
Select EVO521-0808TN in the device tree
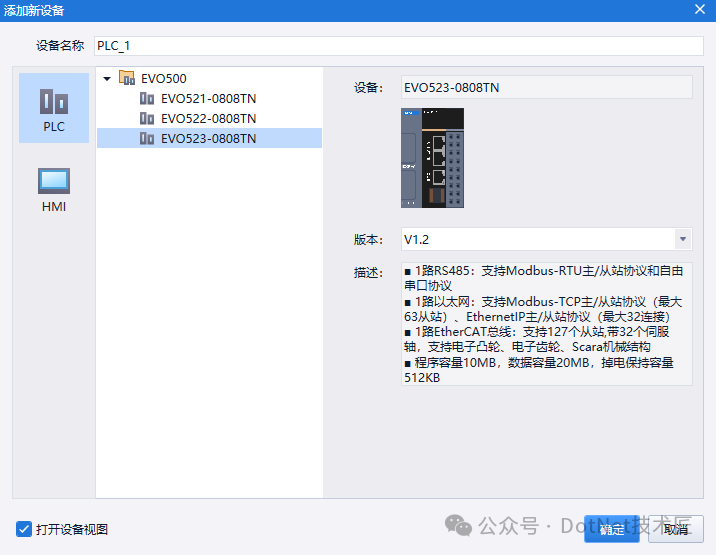(x=209, y=99)
